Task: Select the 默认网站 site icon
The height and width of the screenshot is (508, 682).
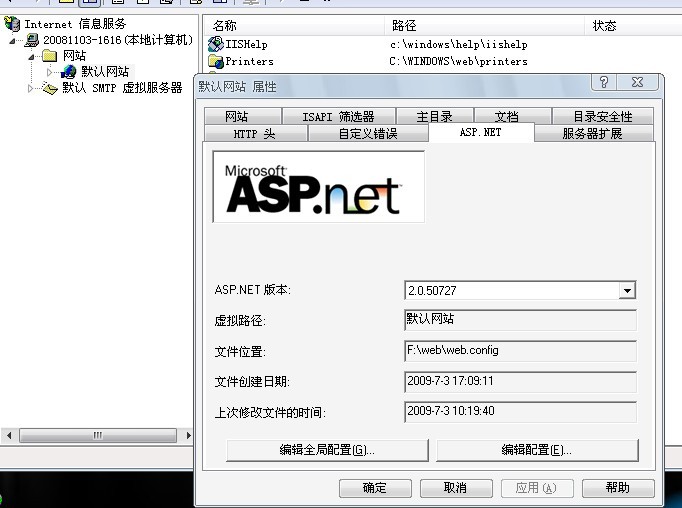Action: pos(68,72)
